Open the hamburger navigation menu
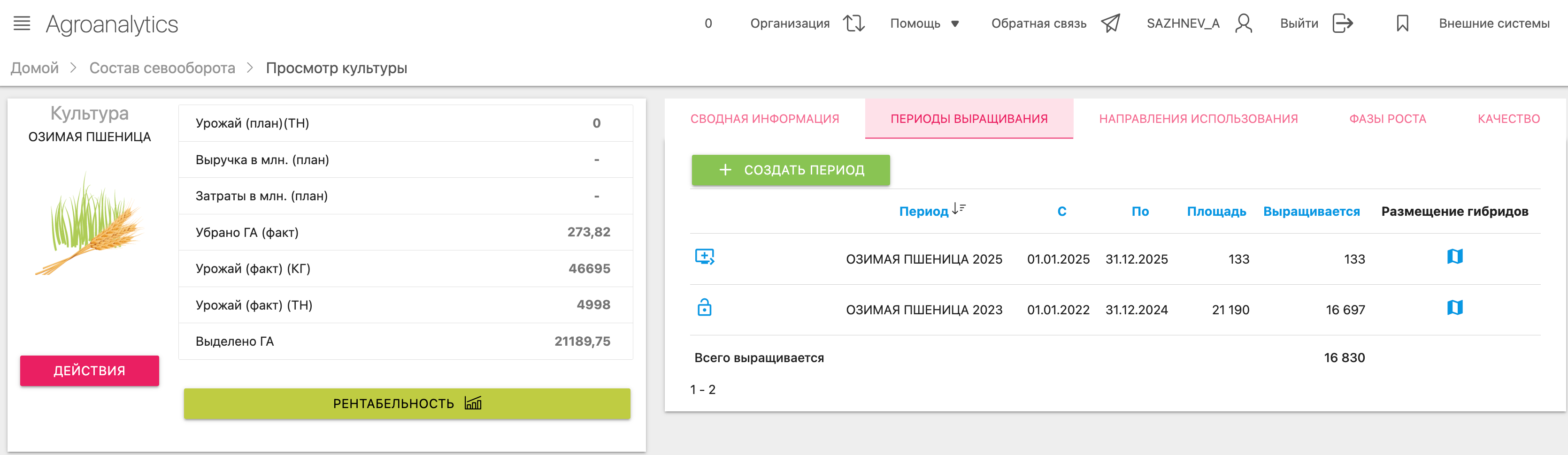The image size is (1568, 455). click(x=22, y=24)
